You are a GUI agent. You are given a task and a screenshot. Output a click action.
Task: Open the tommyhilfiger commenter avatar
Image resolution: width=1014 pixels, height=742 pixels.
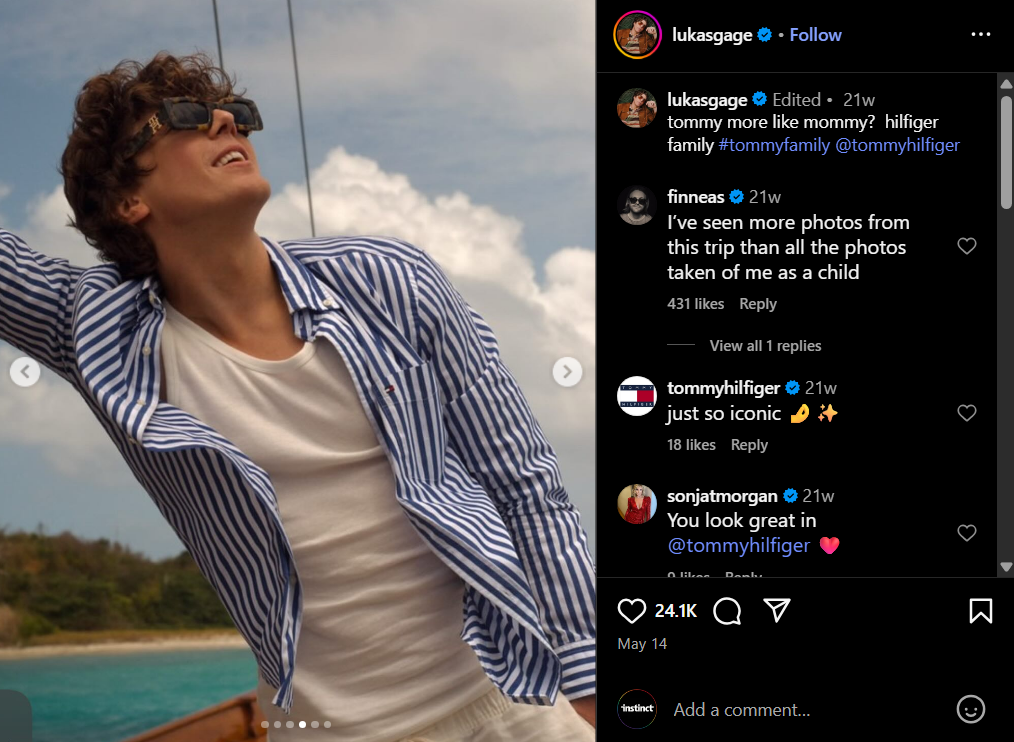point(637,397)
